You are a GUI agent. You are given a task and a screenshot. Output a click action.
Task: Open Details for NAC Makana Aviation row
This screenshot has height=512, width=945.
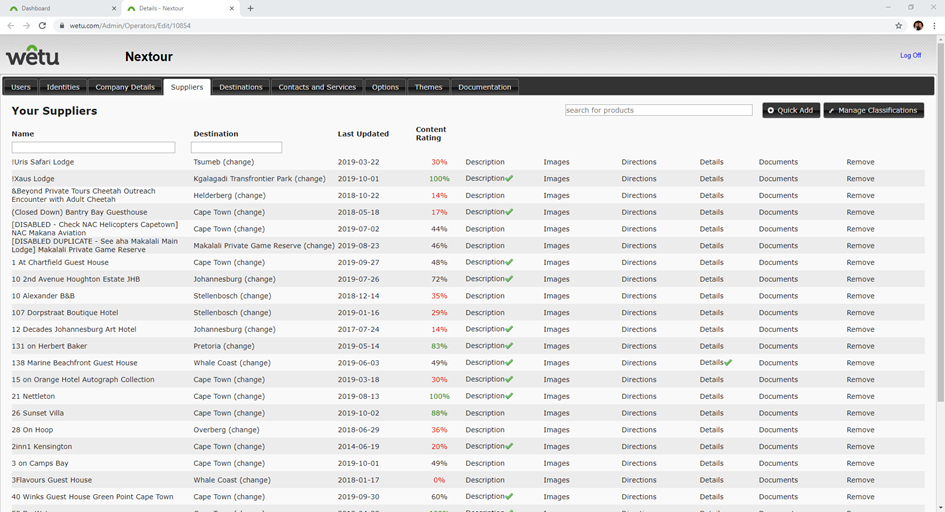click(x=712, y=229)
